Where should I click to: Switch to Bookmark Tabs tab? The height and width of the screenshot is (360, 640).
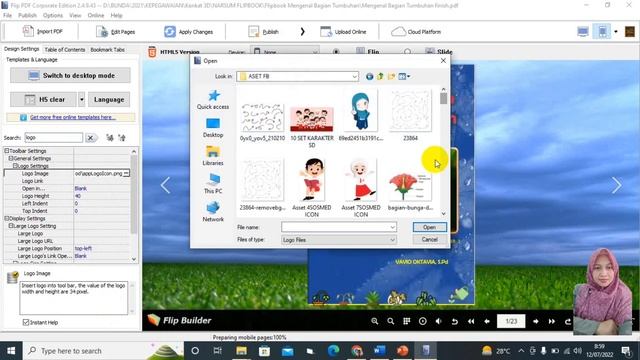107,49
